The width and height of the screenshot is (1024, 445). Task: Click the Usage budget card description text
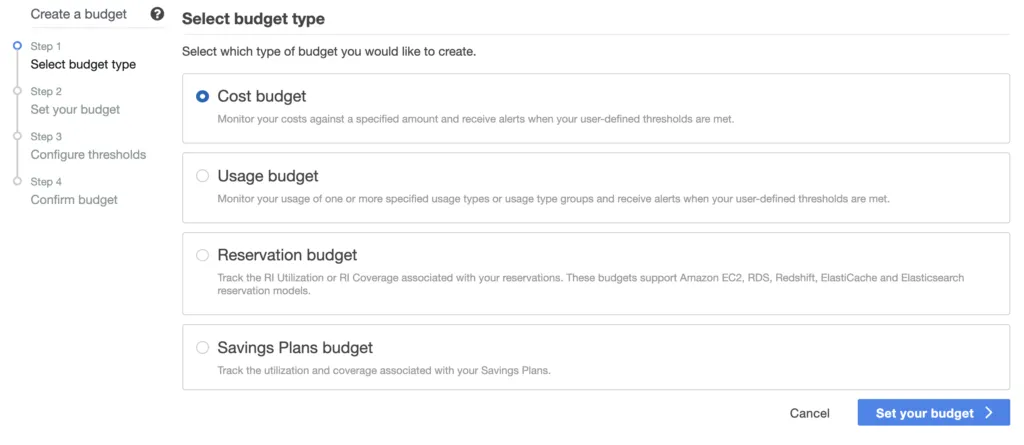553,199
